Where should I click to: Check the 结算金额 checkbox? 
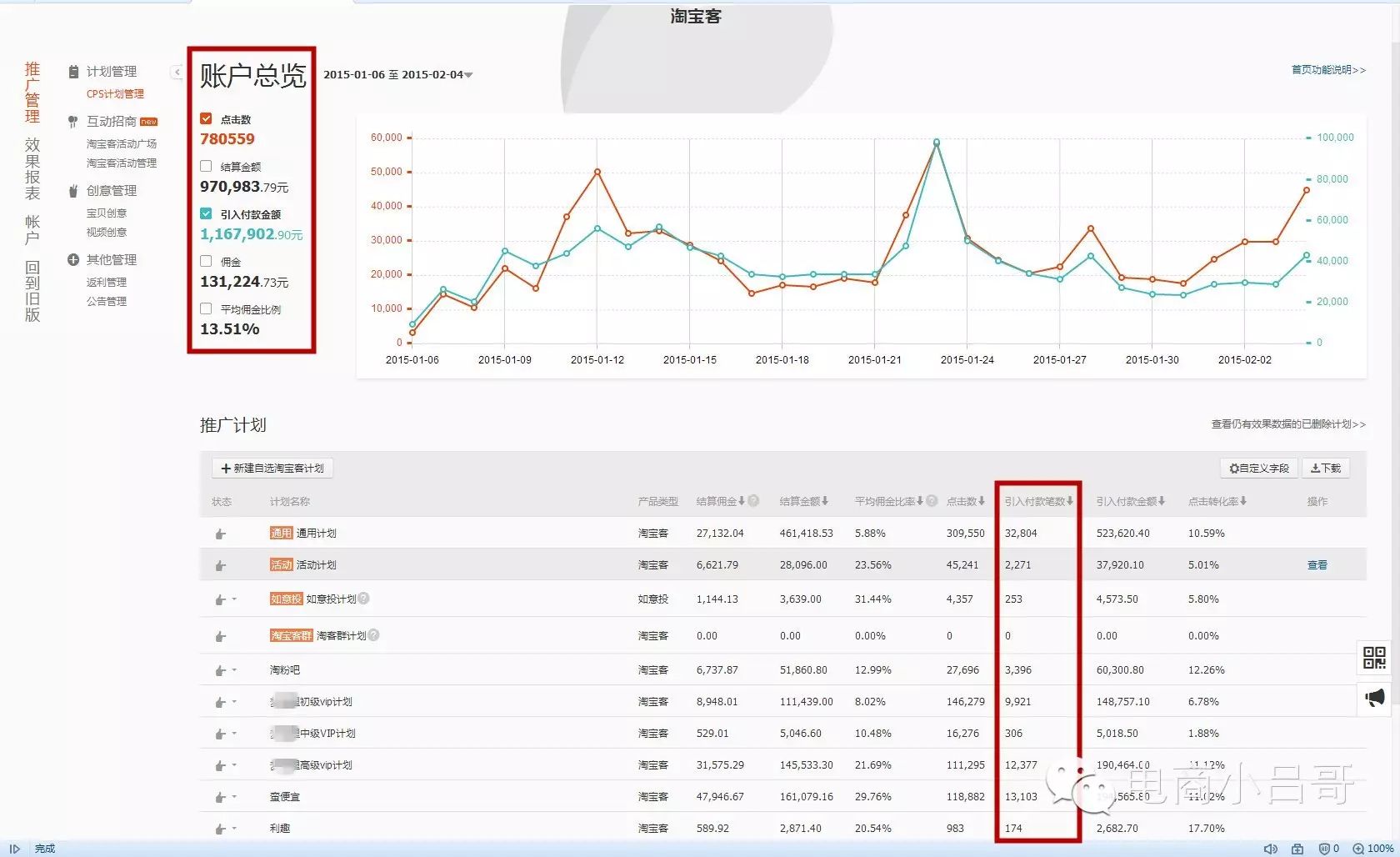coord(206,166)
